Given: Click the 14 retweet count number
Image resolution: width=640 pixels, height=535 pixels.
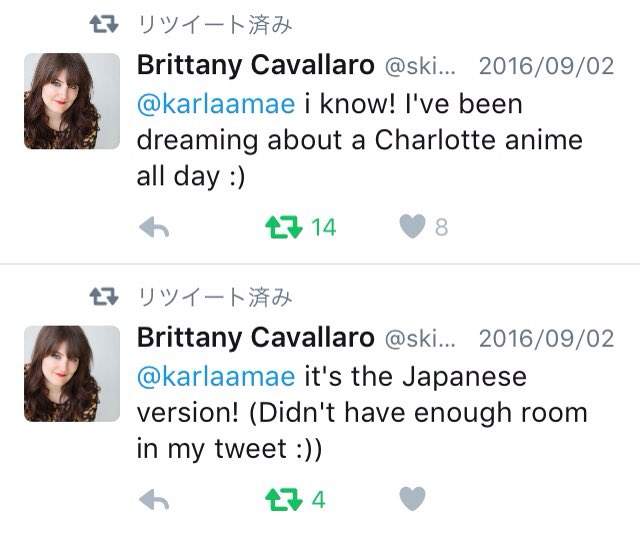Looking at the screenshot, I should 324,228.
